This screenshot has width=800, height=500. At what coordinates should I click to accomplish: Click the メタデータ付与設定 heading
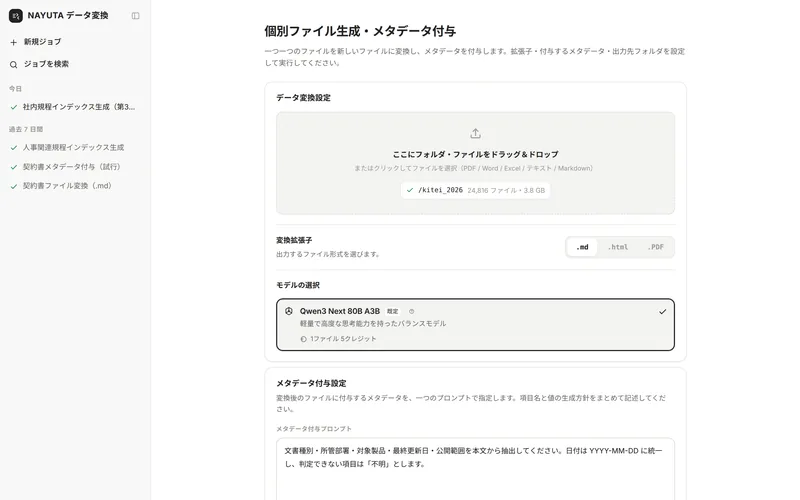tap(311, 384)
